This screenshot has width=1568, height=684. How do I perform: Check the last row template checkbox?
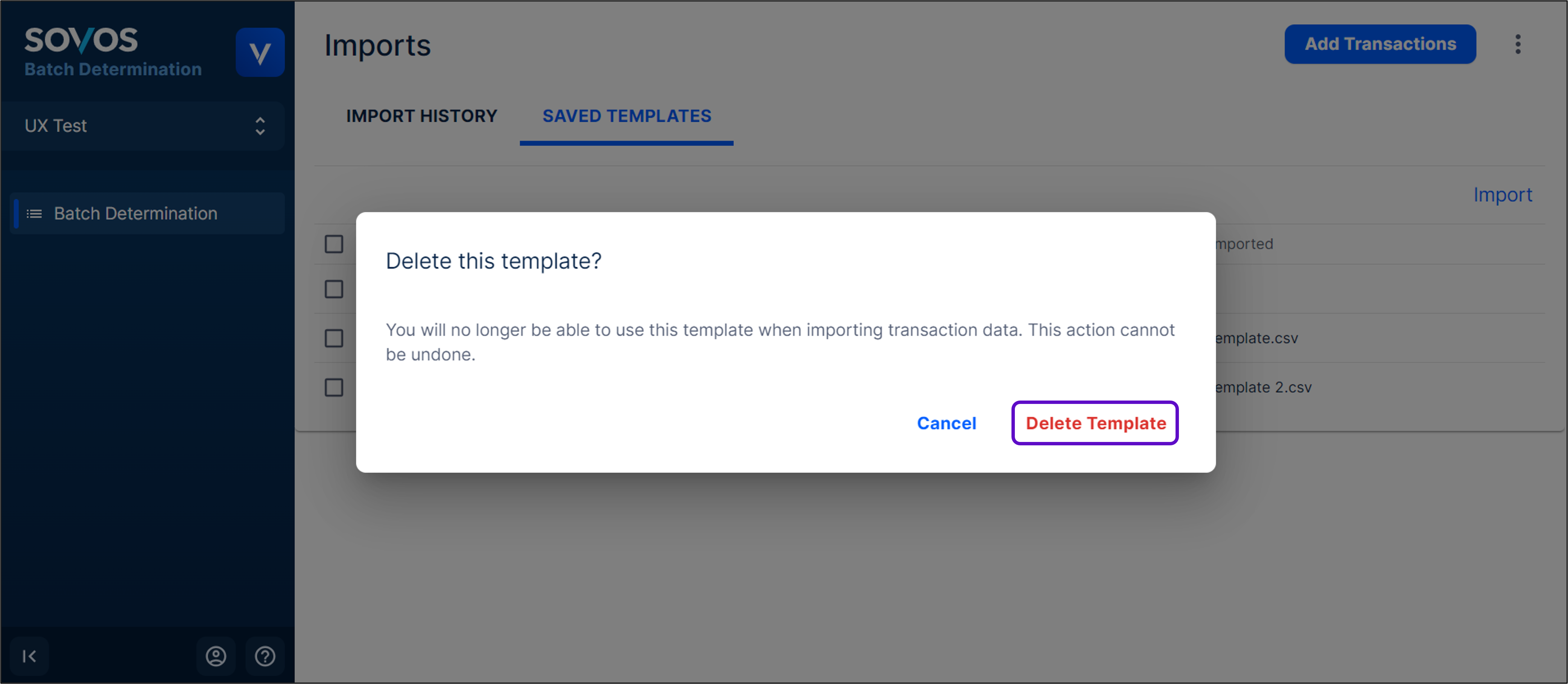click(x=333, y=387)
